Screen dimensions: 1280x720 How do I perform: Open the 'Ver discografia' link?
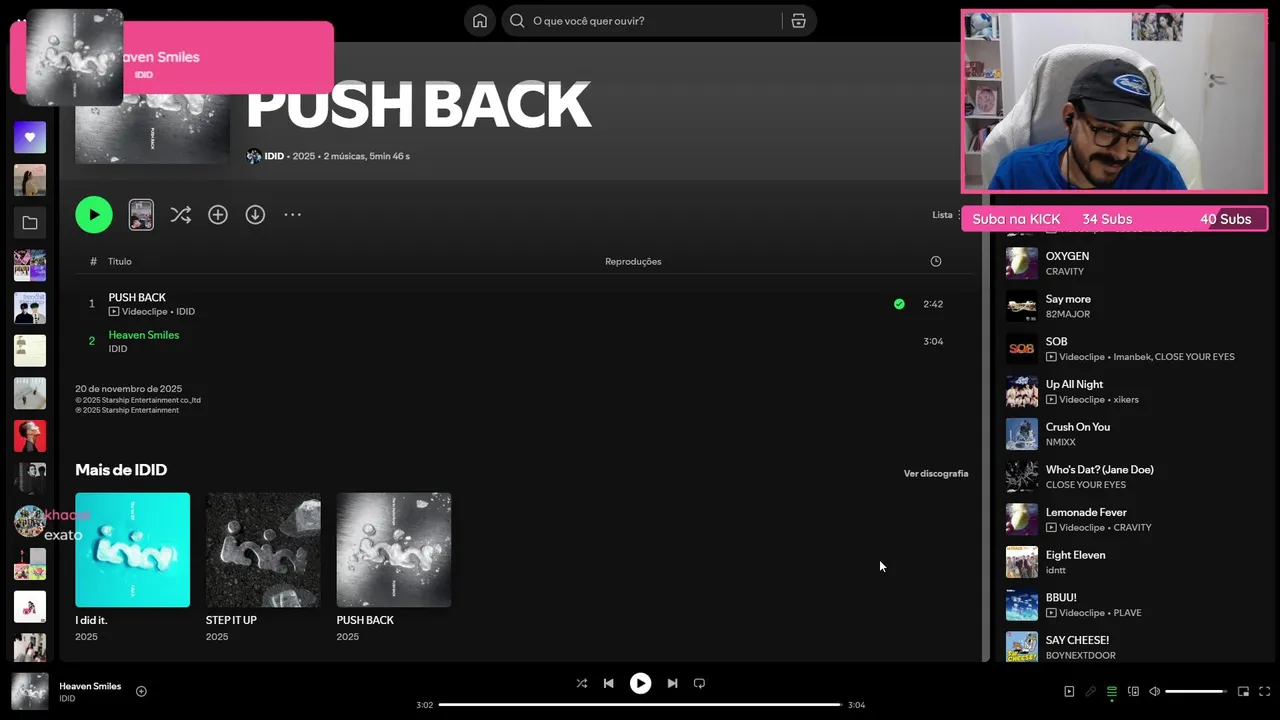tap(936, 473)
